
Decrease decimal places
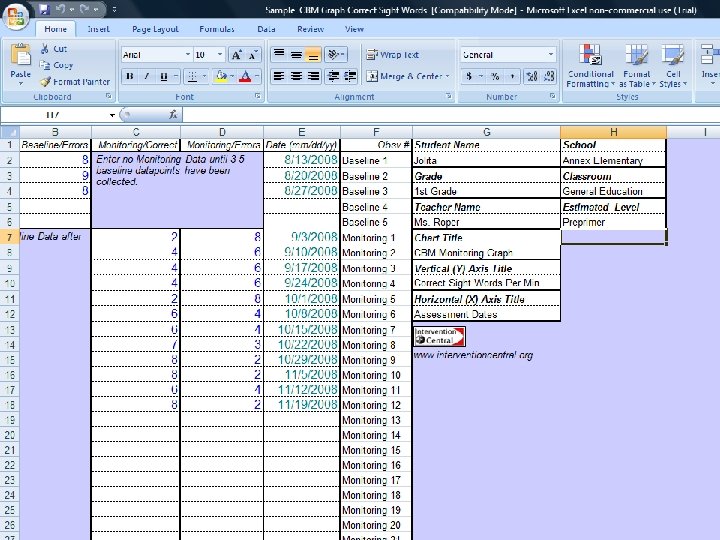point(549,76)
